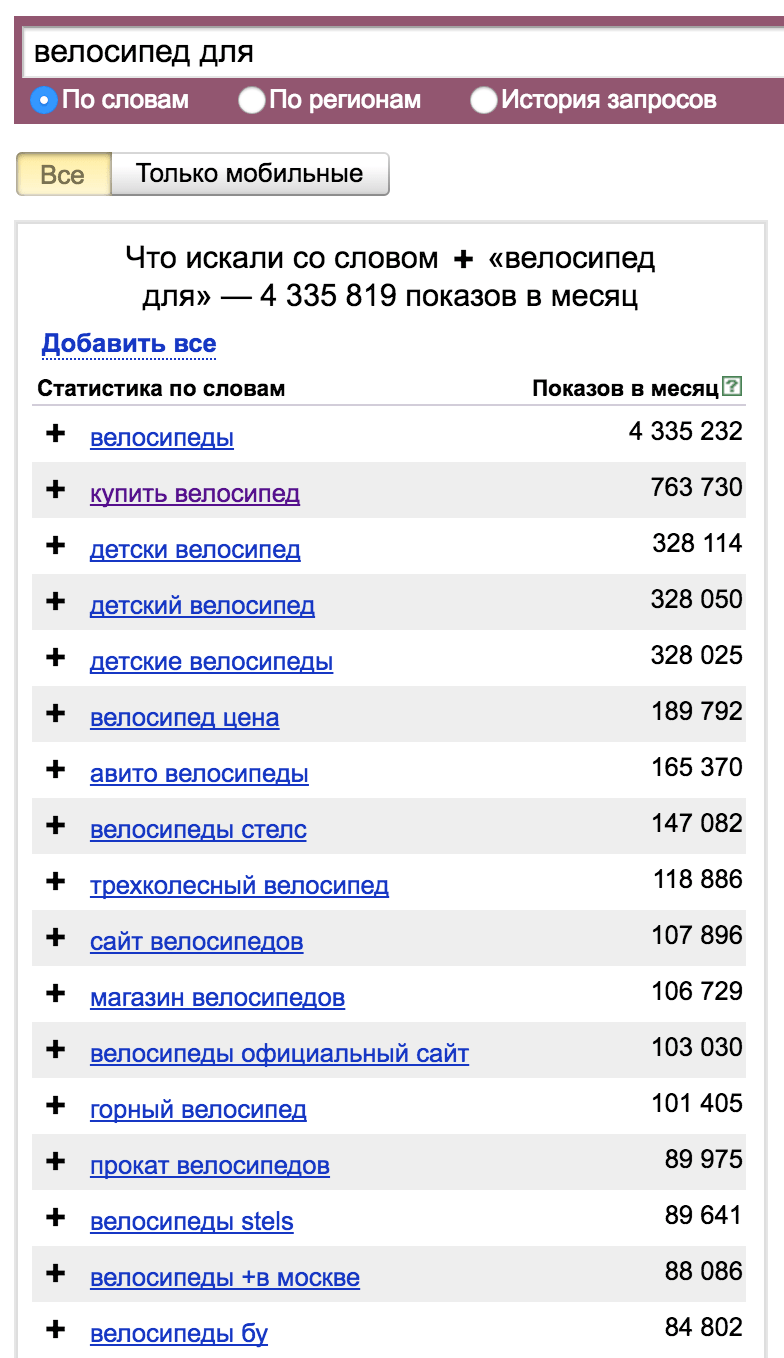Choose 'История запросов' radio button
The height and width of the screenshot is (1358, 784).
pyautogui.click(x=484, y=100)
